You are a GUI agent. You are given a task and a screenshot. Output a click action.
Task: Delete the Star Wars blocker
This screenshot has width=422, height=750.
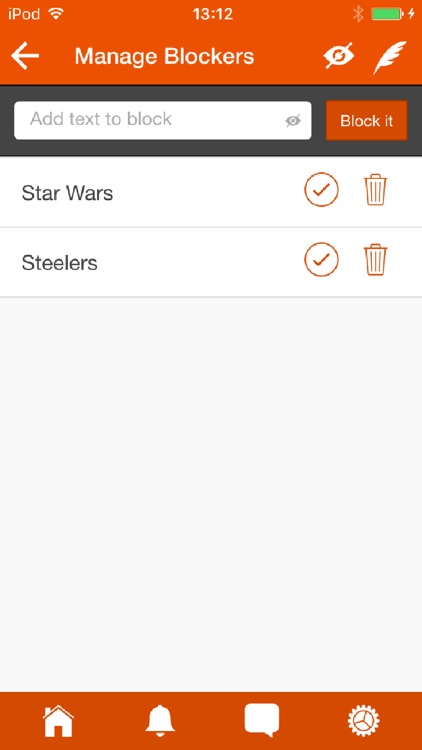coord(376,190)
